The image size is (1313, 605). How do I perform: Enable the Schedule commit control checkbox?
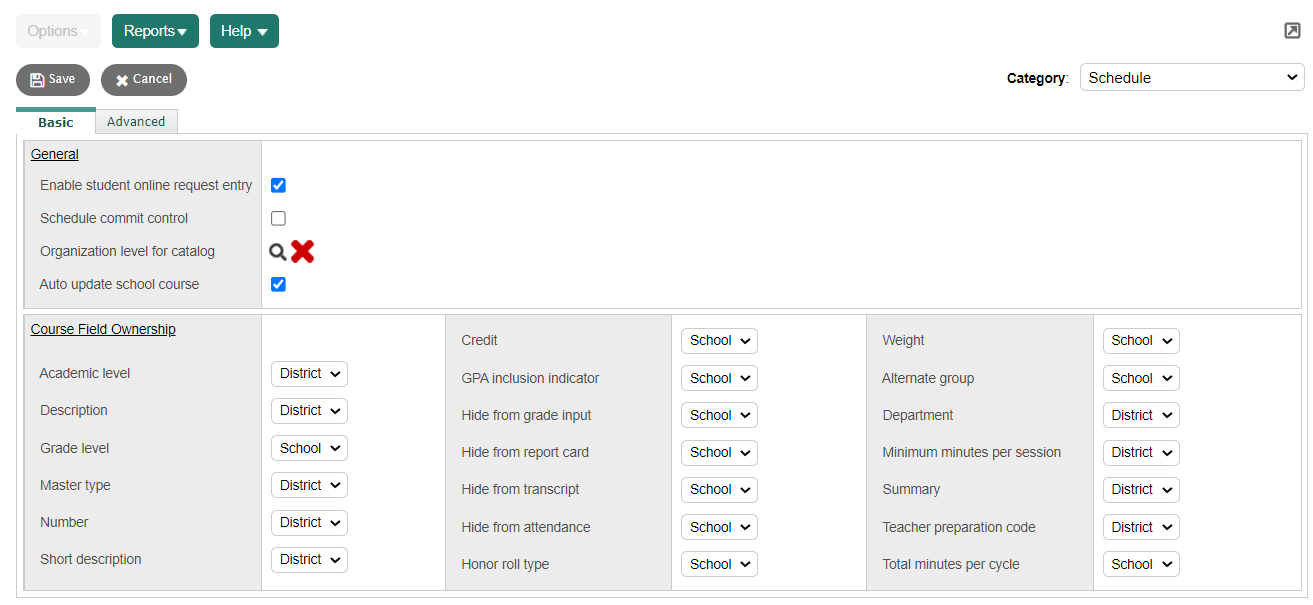277,218
